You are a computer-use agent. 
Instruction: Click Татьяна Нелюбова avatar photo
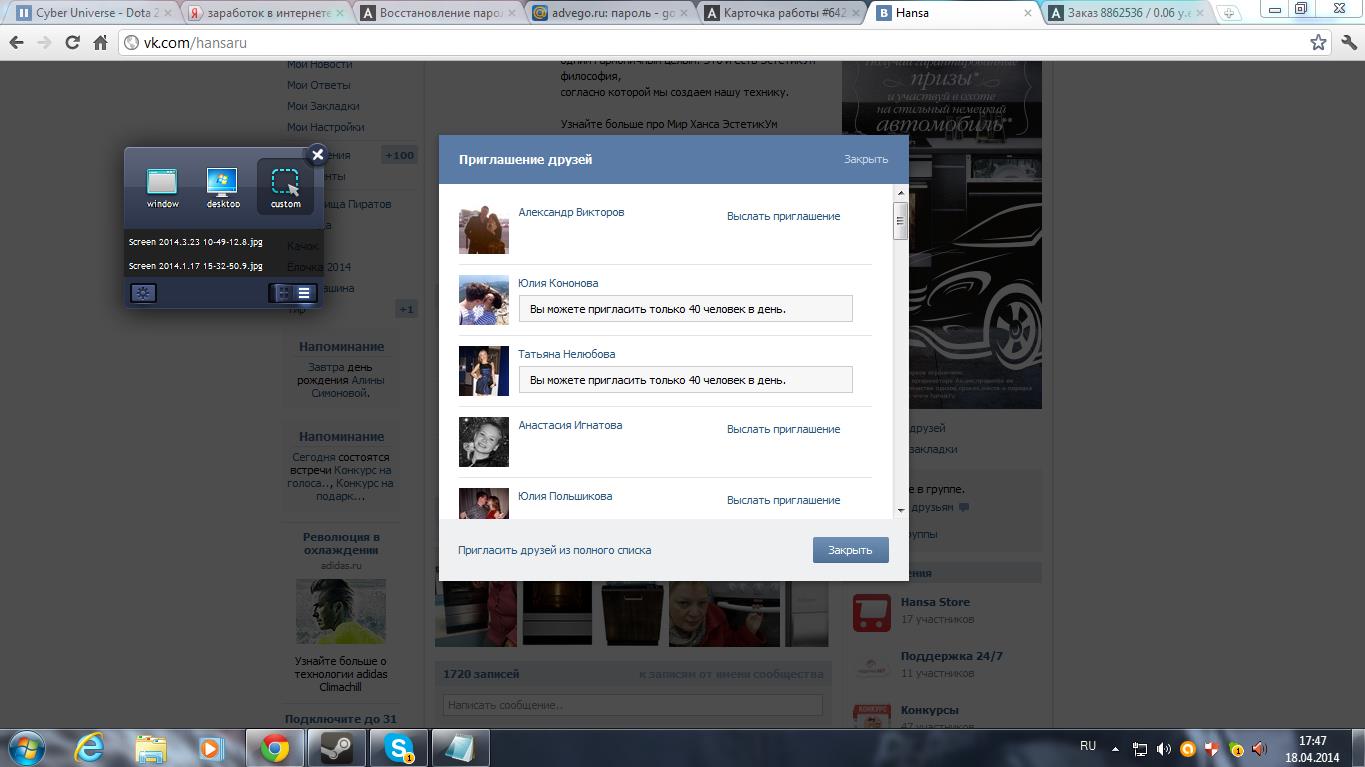(x=483, y=371)
